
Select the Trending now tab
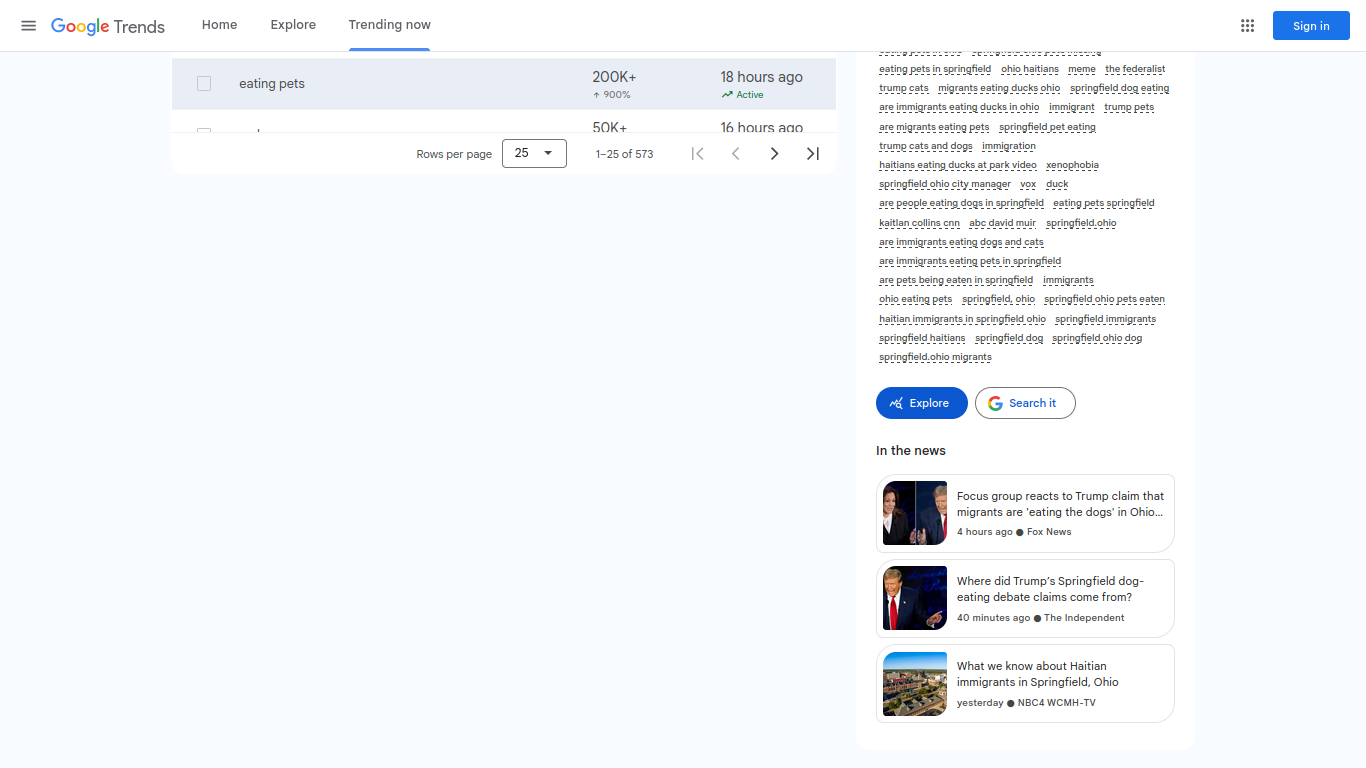pos(390,25)
